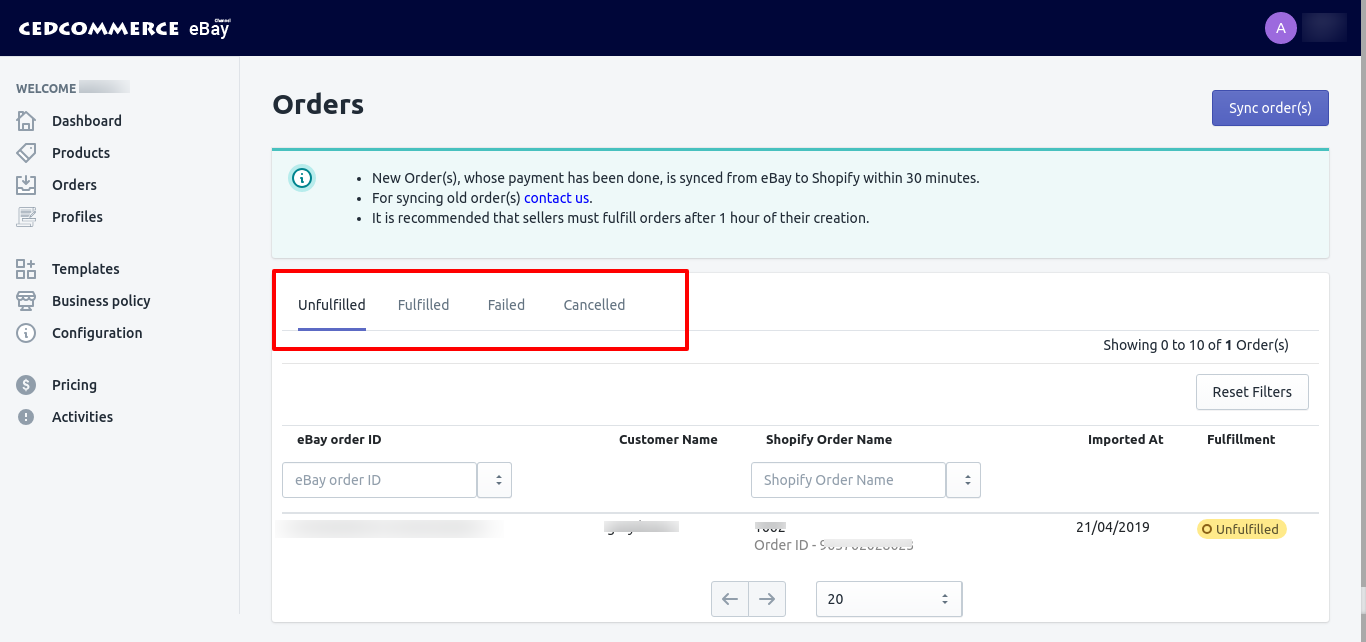This screenshot has width=1366, height=642.
Task: Click the Profiles icon in sidebar
Action: click(x=26, y=217)
